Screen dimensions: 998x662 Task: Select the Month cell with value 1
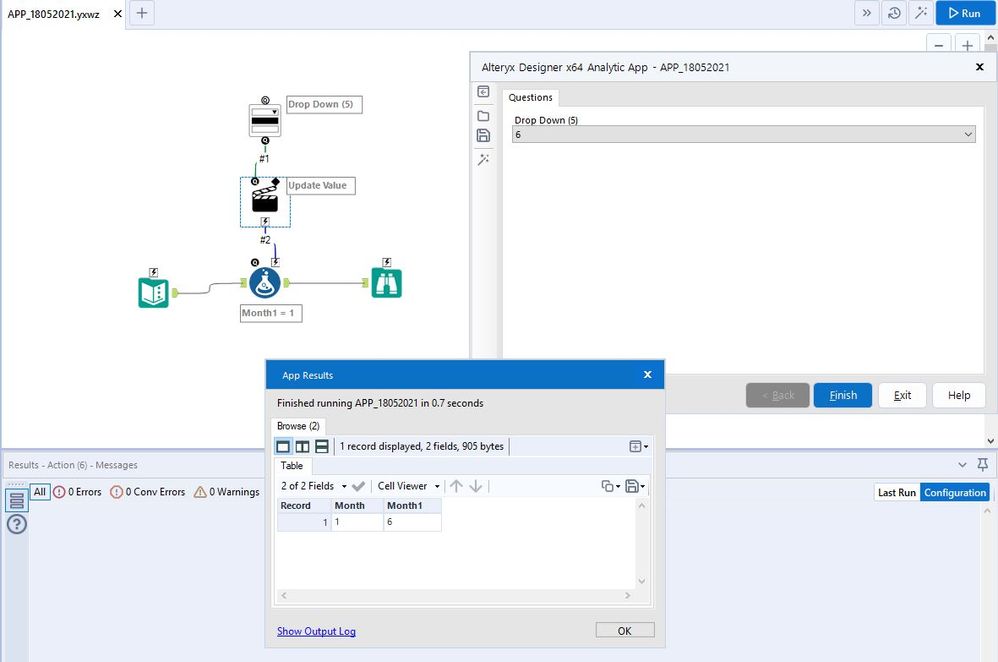(x=358, y=522)
